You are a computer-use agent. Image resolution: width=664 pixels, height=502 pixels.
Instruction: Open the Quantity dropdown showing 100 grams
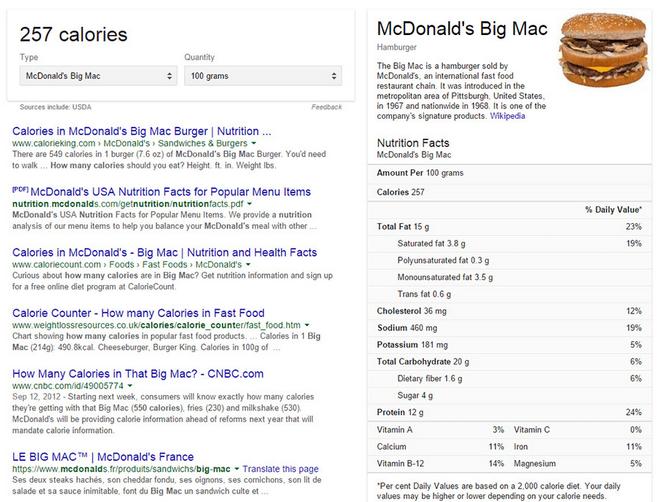pos(263,76)
